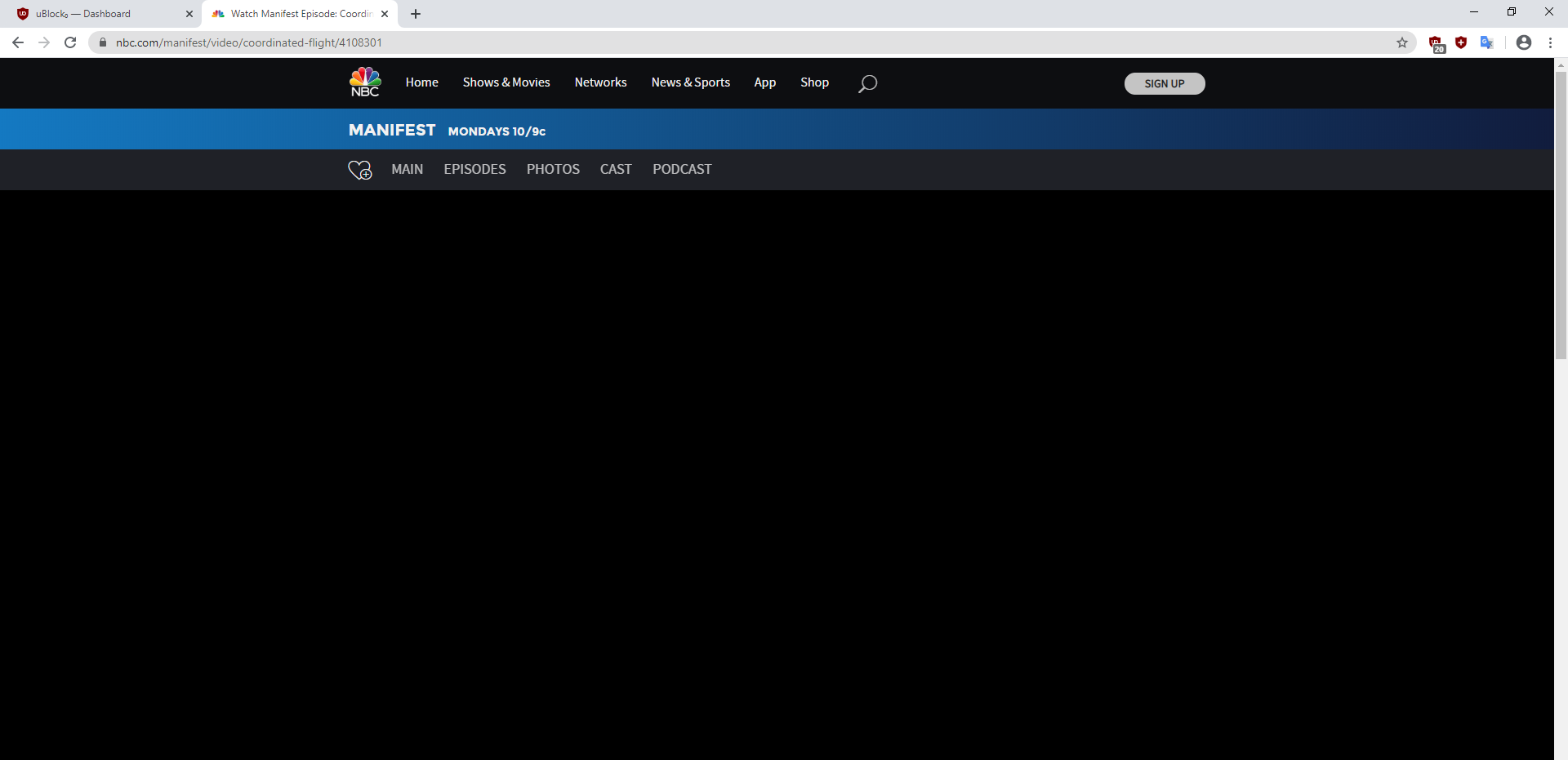Viewport: 1568px width, 760px height.
Task: Open the site search magnifier icon
Action: (867, 83)
